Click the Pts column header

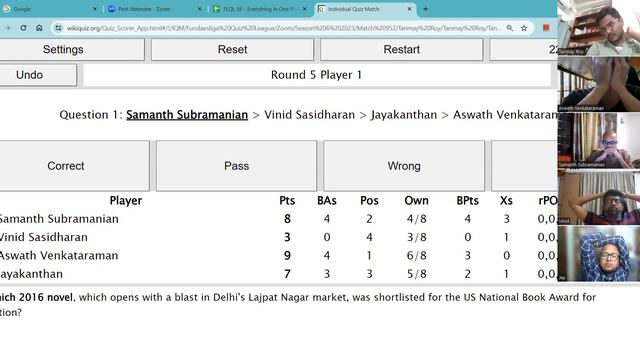[x=287, y=200]
